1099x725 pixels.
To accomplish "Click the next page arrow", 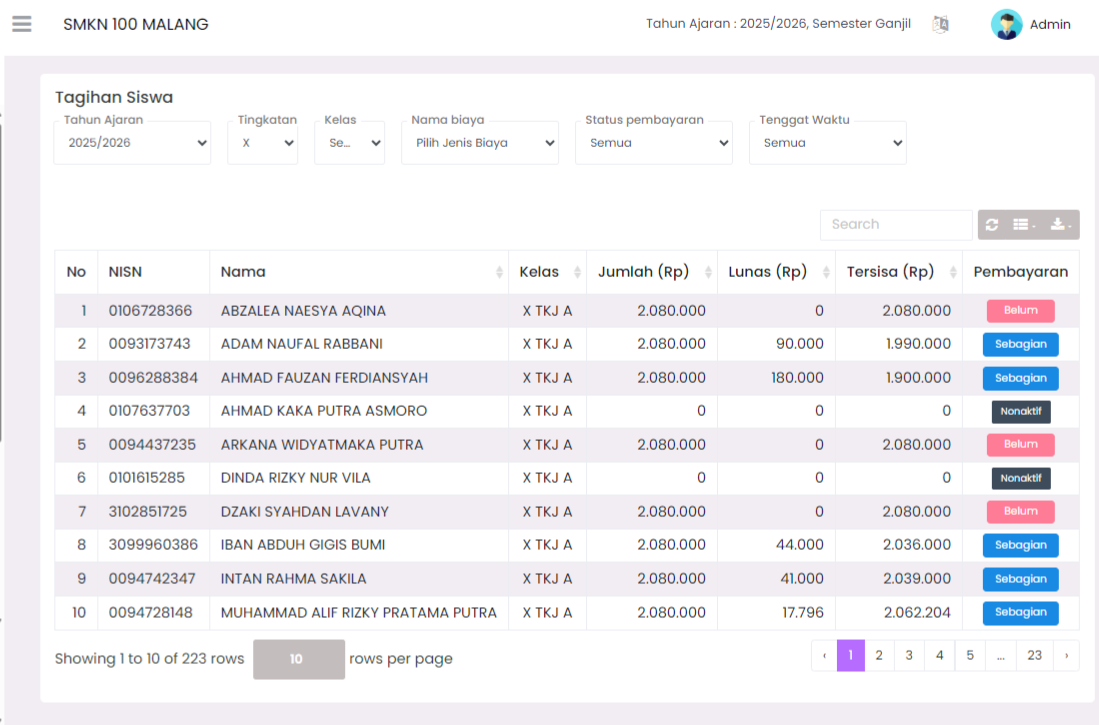I will click(1067, 656).
